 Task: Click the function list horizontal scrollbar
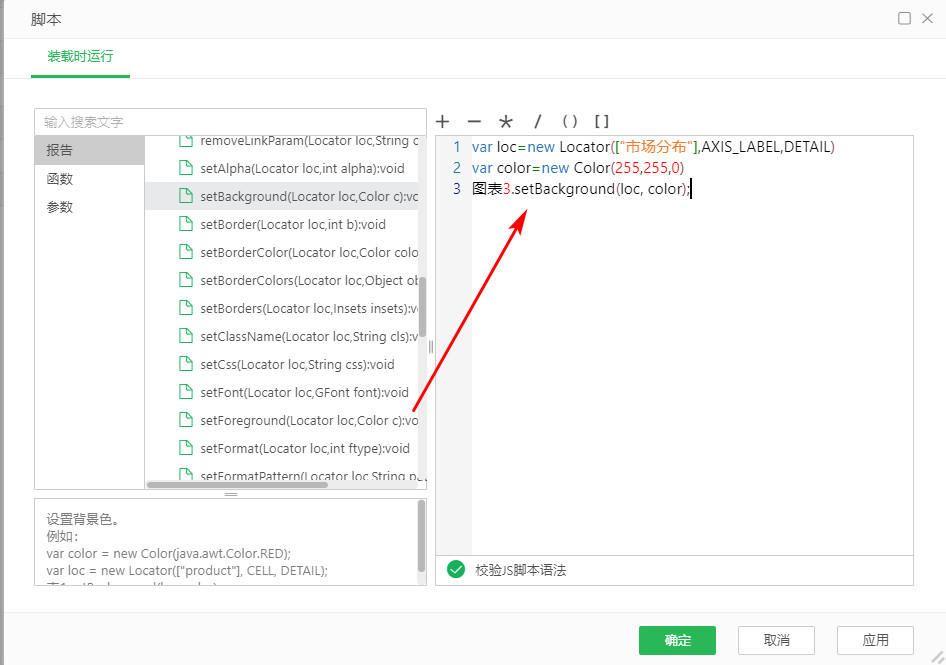pyautogui.click(x=238, y=485)
